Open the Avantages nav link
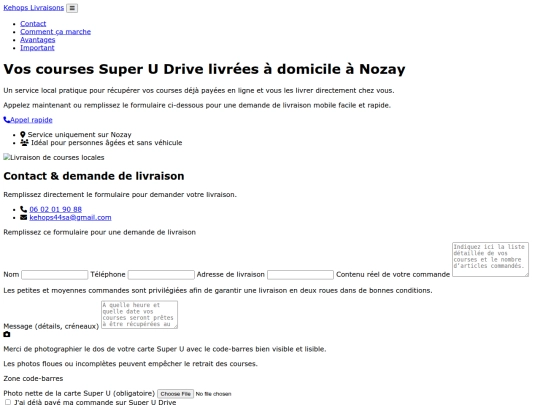The width and height of the screenshot is (540, 405). point(38,40)
